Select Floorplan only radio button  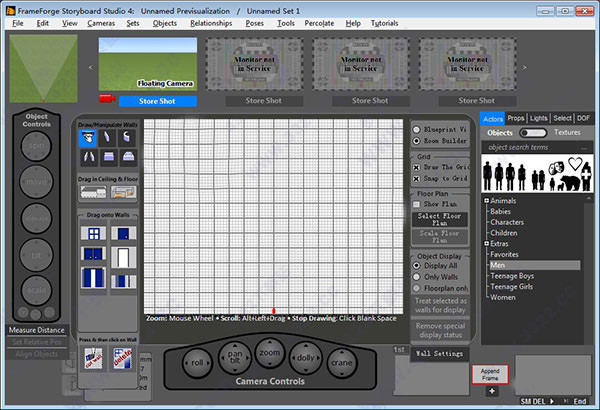tap(416, 288)
